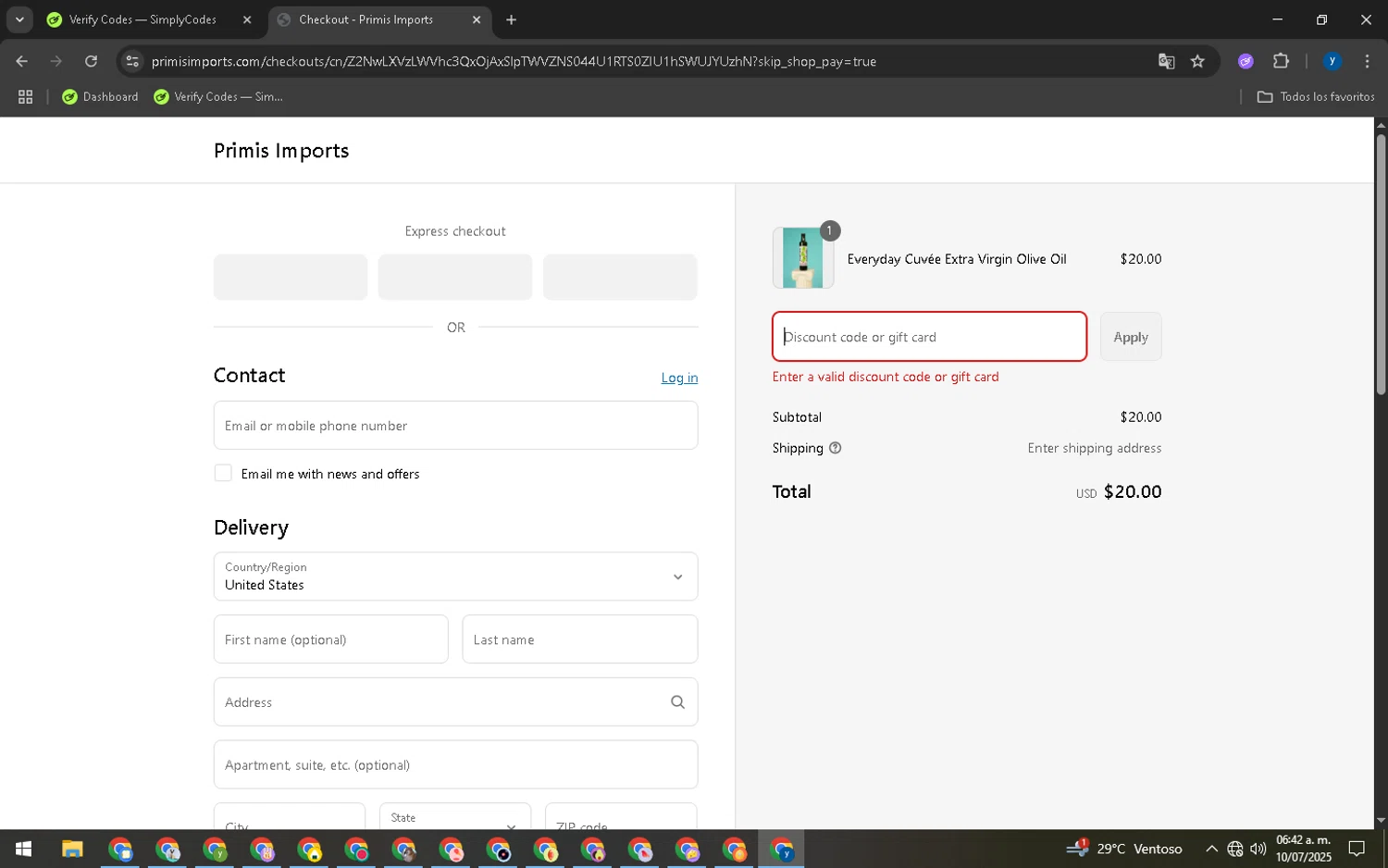Screen dimensions: 1388x868
Task: Click the Log in link
Action: [x=679, y=378]
